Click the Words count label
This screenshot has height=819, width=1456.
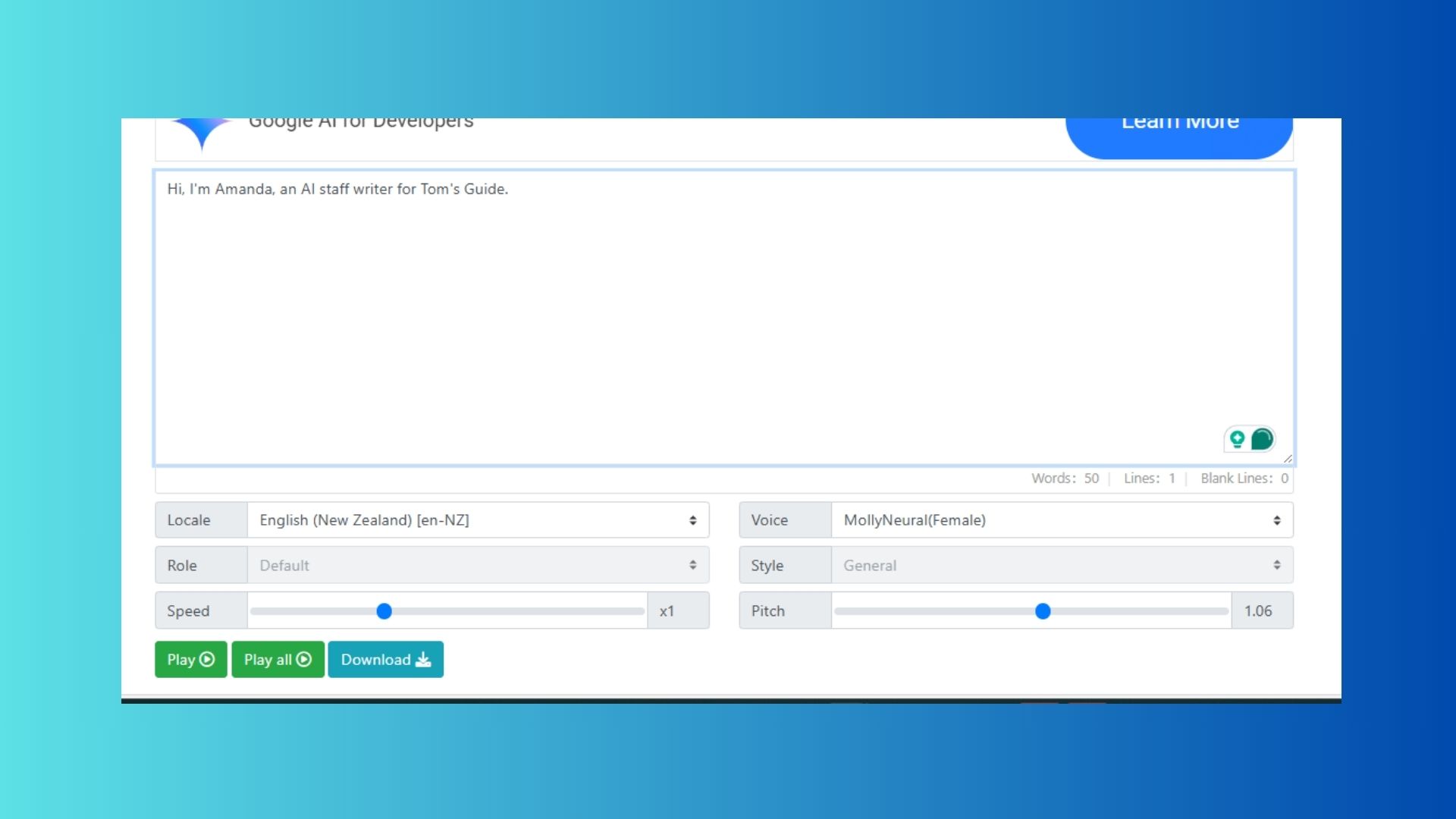coord(1065,479)
